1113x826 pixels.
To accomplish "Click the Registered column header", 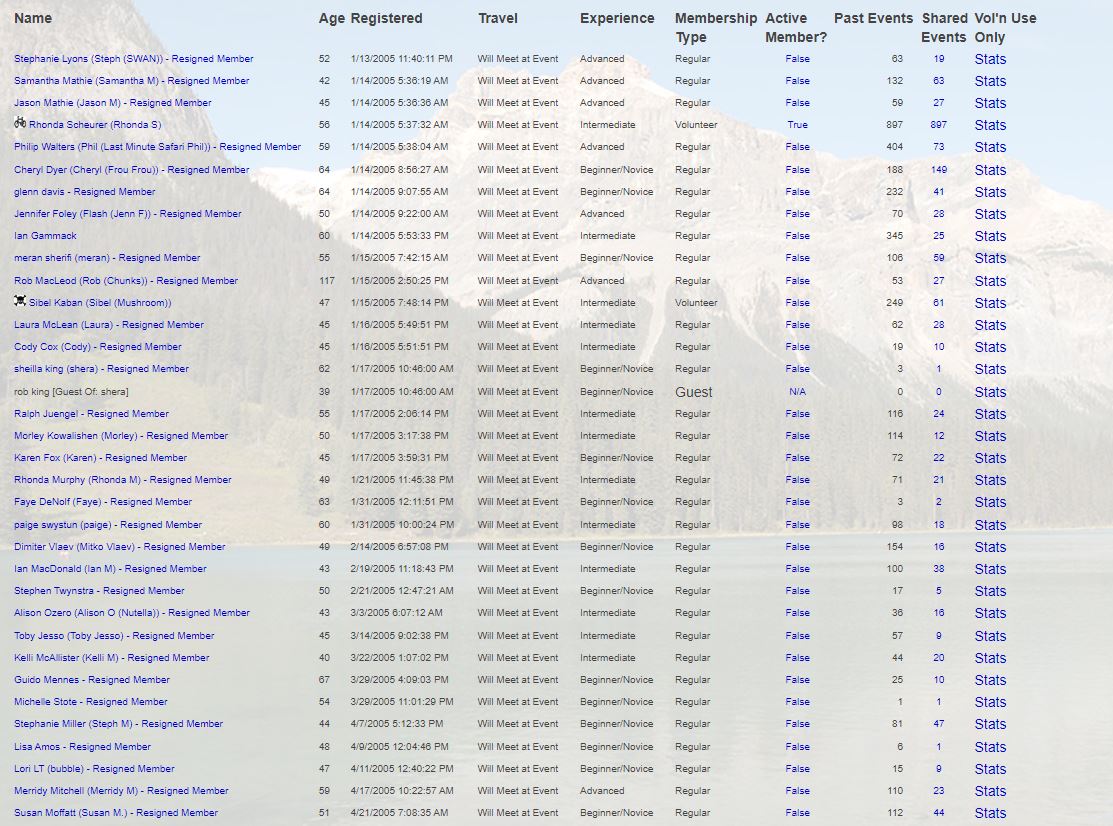I will [386, 18].
